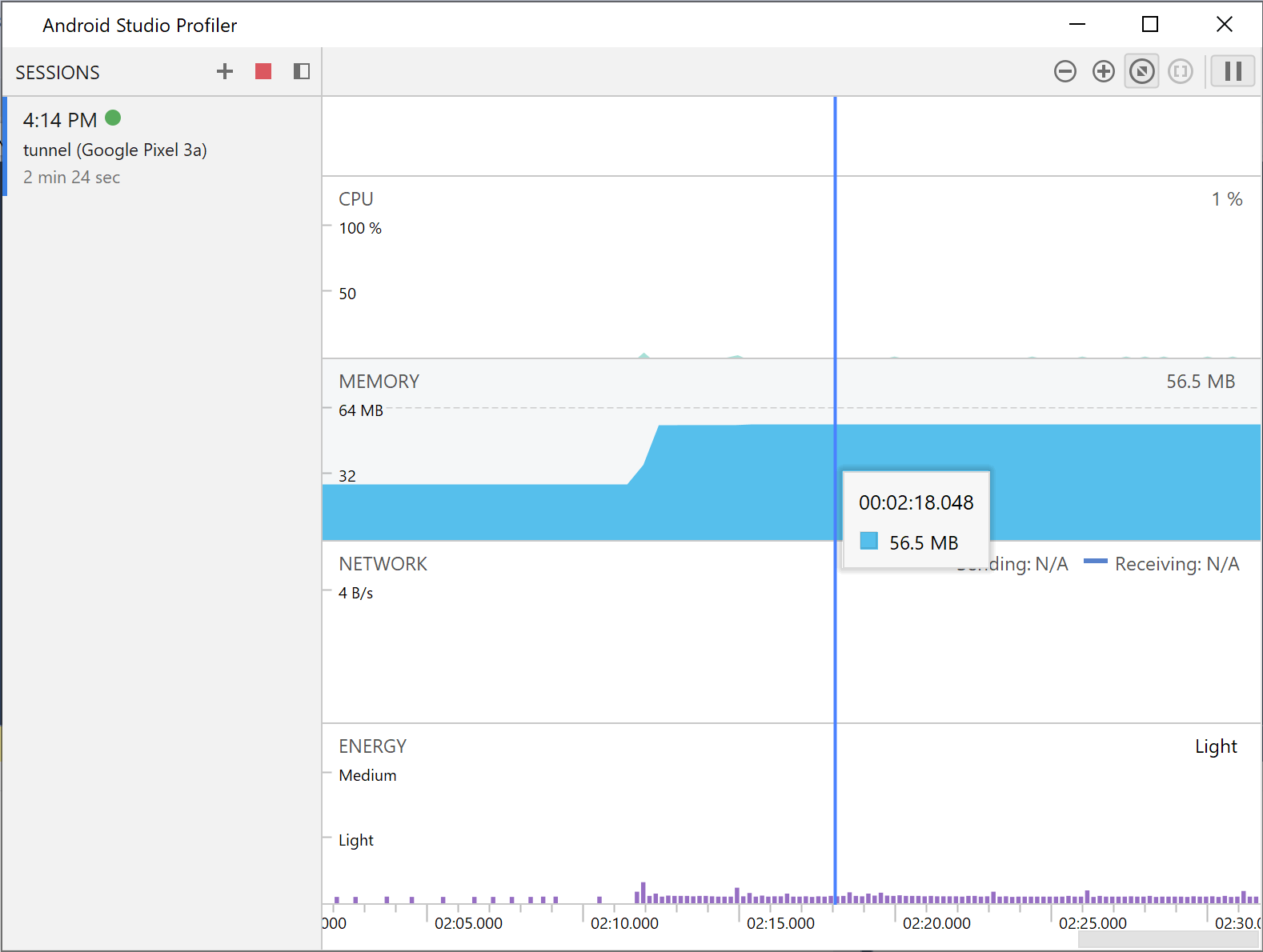The width and height of the screenshot is (1263, 952).
Task: Click the Receiving legend line indicator
Action: 1095,562
